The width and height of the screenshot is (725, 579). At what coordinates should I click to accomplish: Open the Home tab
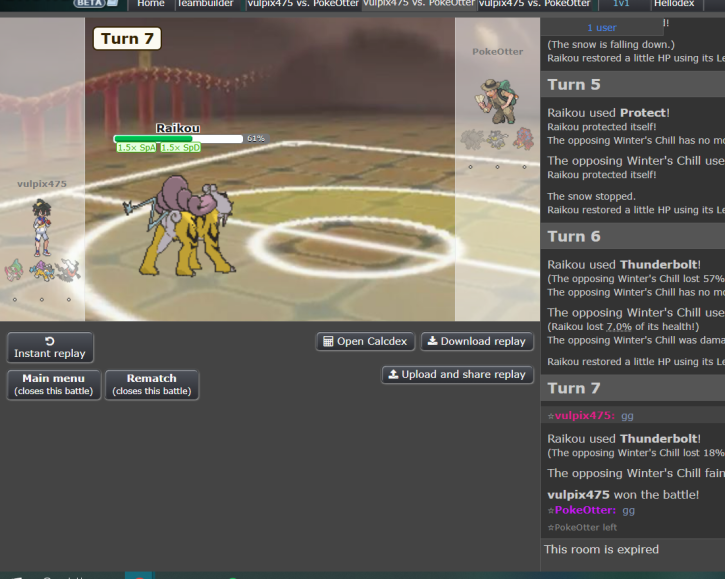pyautogui.click(x=151, y=4)
